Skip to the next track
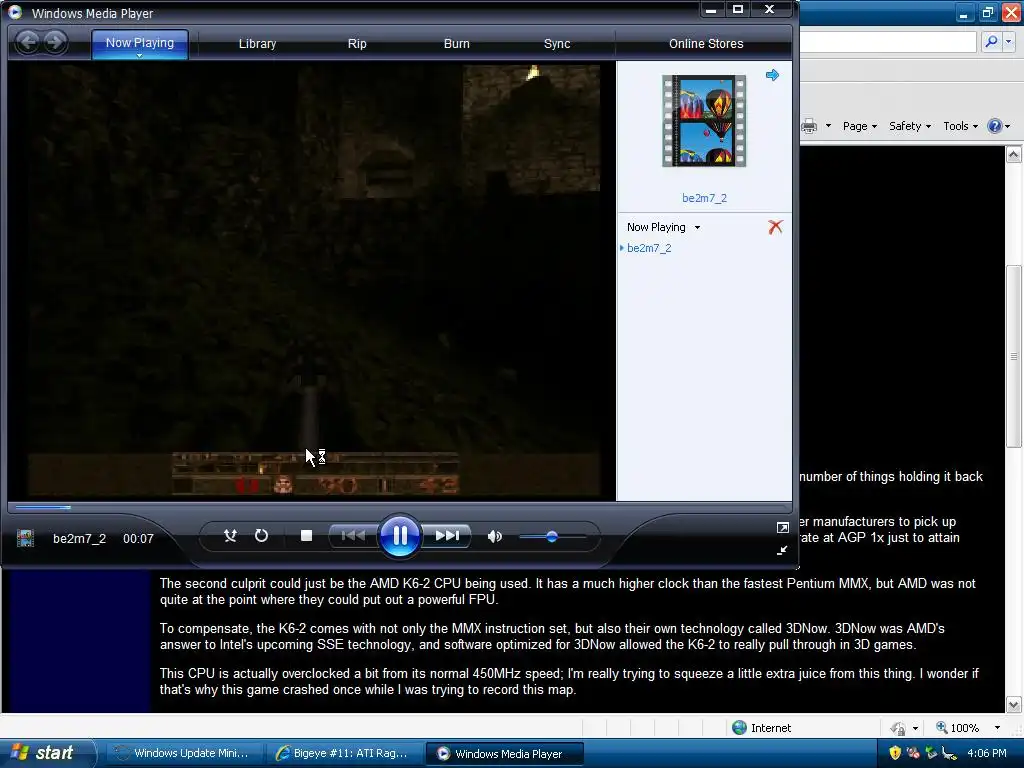The image size is (1024, 768). pos(447,536)
